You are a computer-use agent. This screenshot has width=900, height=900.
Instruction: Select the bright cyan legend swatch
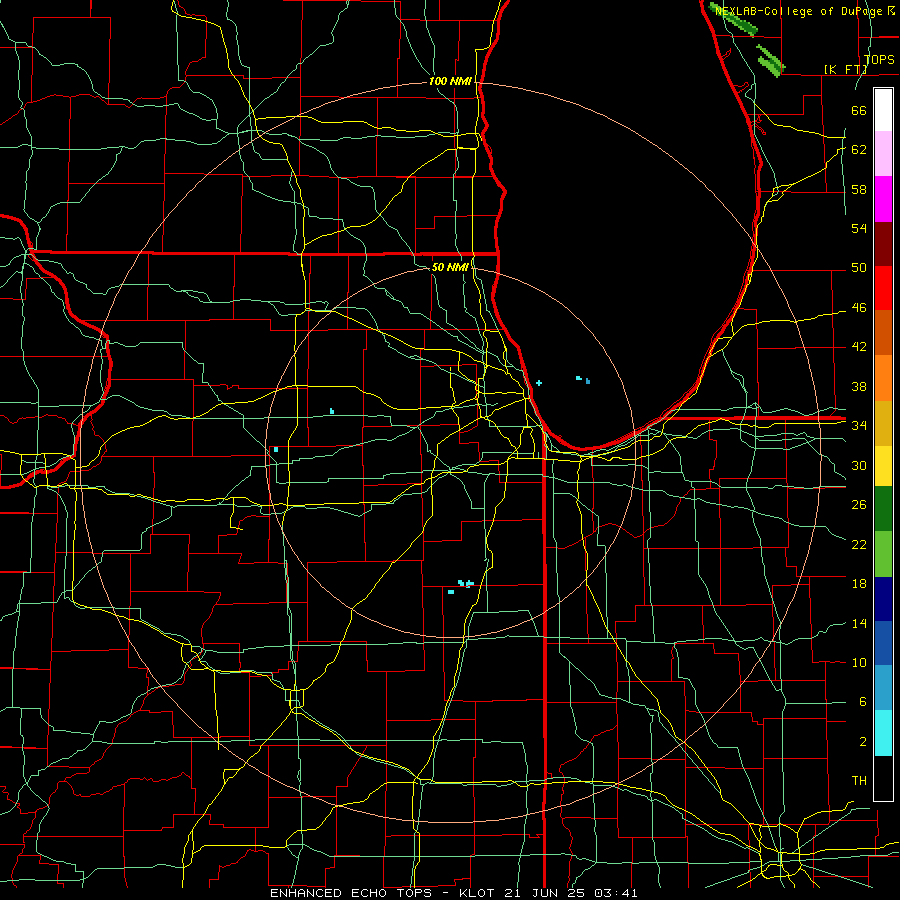[x=883, y=734]
